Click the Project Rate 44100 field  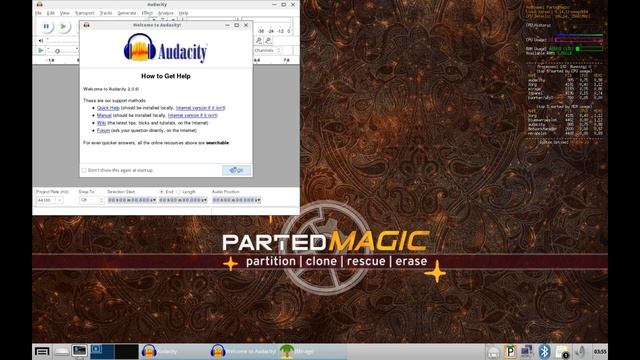(46, 200)
